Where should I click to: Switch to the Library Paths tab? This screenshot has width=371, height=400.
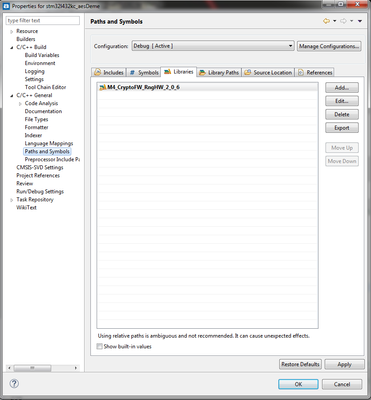click(x=219, y=72)
